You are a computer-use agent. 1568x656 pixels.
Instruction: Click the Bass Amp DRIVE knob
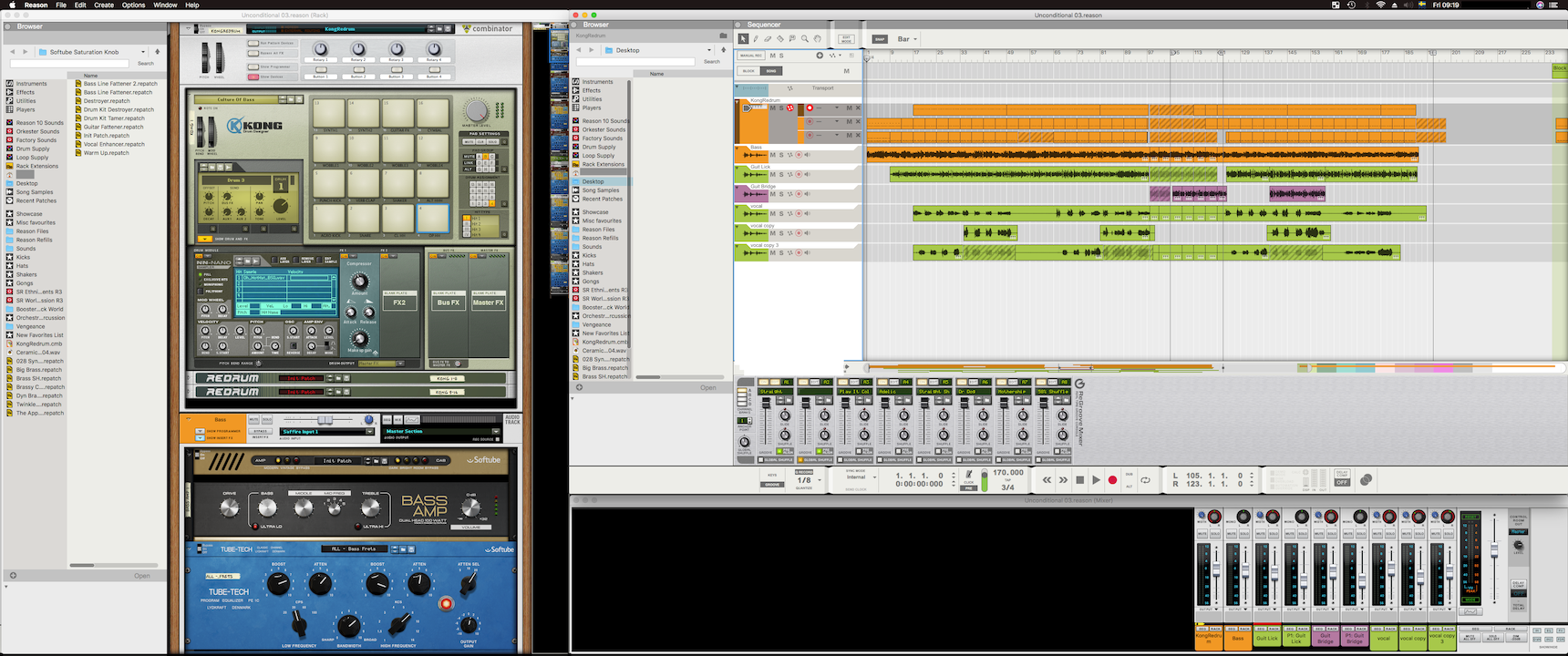pos(230,507)
